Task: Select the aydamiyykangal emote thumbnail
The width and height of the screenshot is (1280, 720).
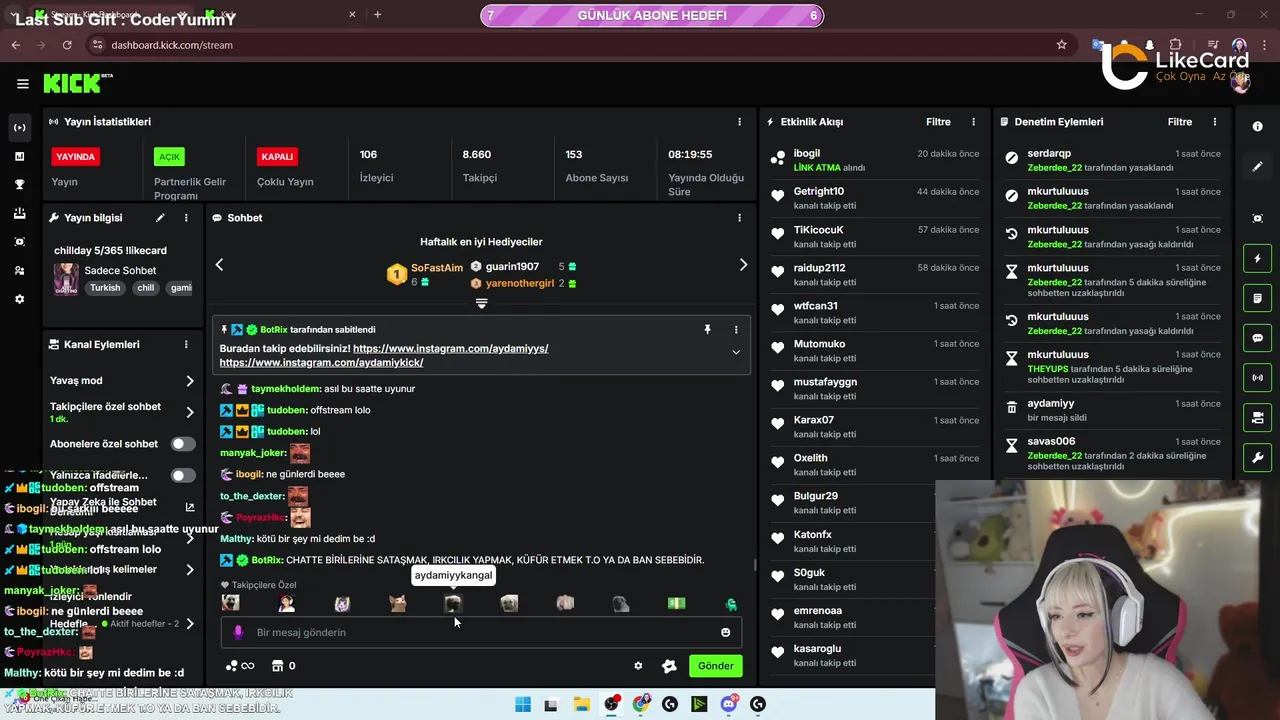Action: coord(453,603)
